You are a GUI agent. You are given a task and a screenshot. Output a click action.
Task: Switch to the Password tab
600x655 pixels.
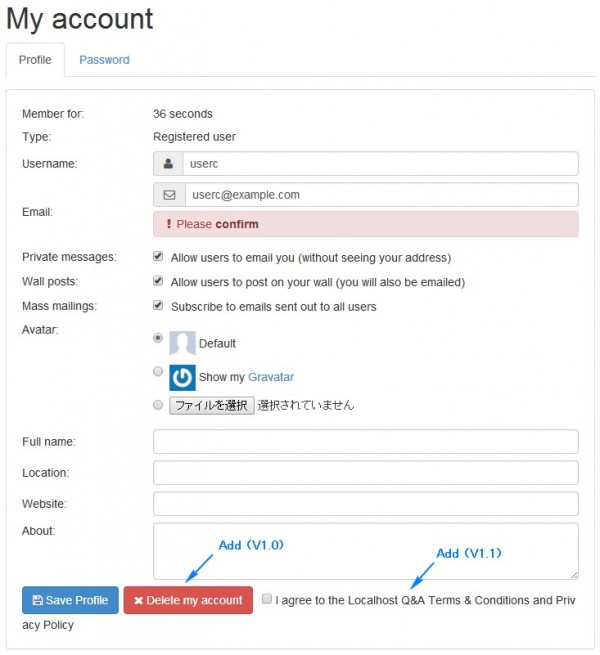click(x=104, y=60)
